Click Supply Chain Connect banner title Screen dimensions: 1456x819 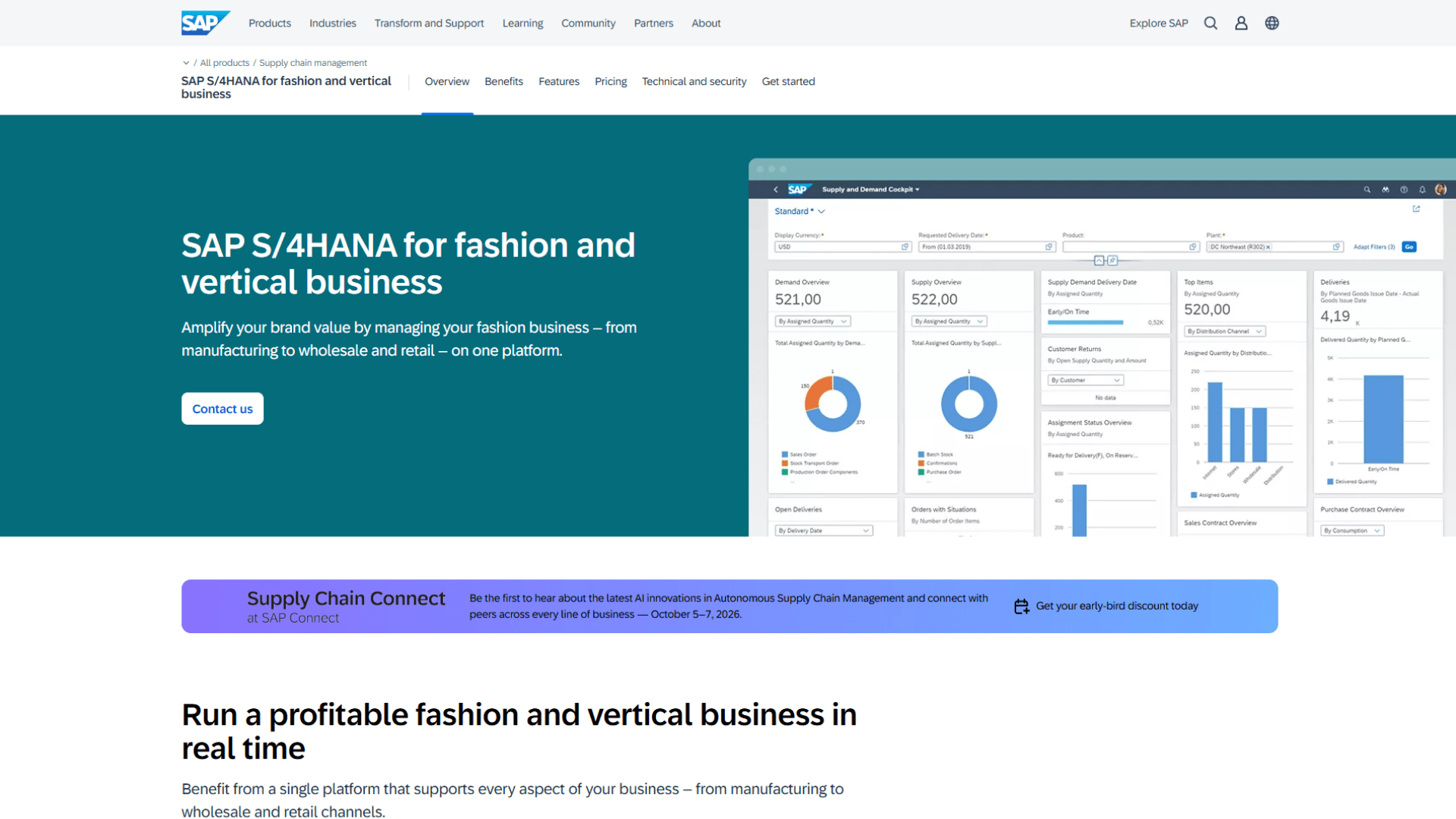point(346,598)
